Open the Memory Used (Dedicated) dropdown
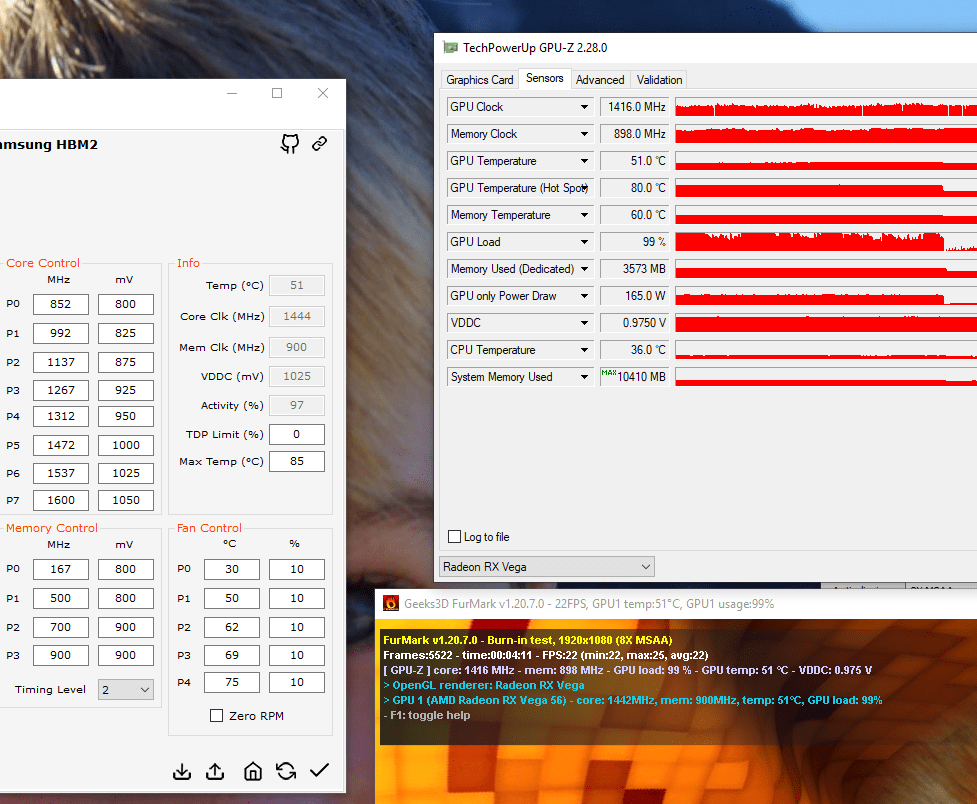Image resolution: width=977 pixels, height=804 pixels. click(519, 269)
